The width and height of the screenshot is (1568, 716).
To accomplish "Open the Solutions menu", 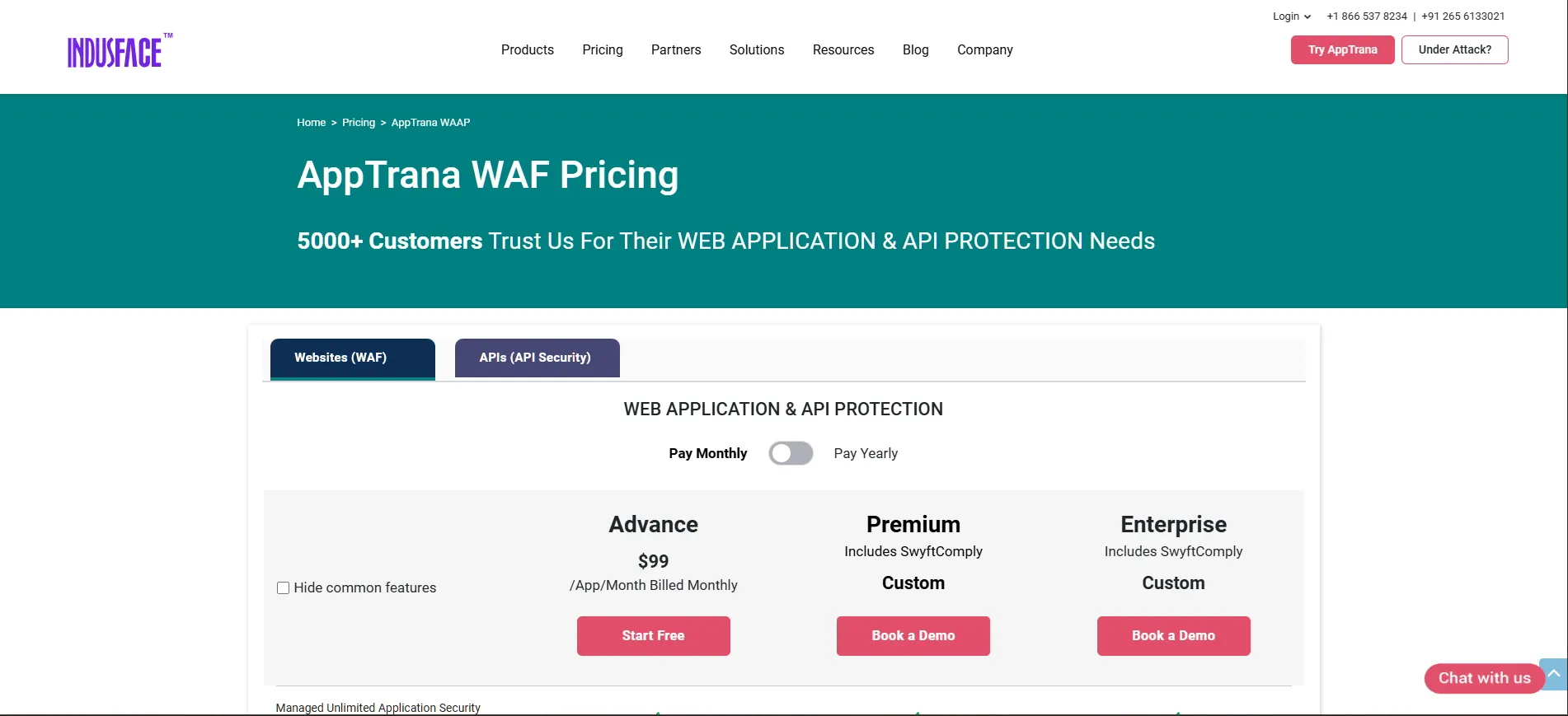I will click(757, 49).
